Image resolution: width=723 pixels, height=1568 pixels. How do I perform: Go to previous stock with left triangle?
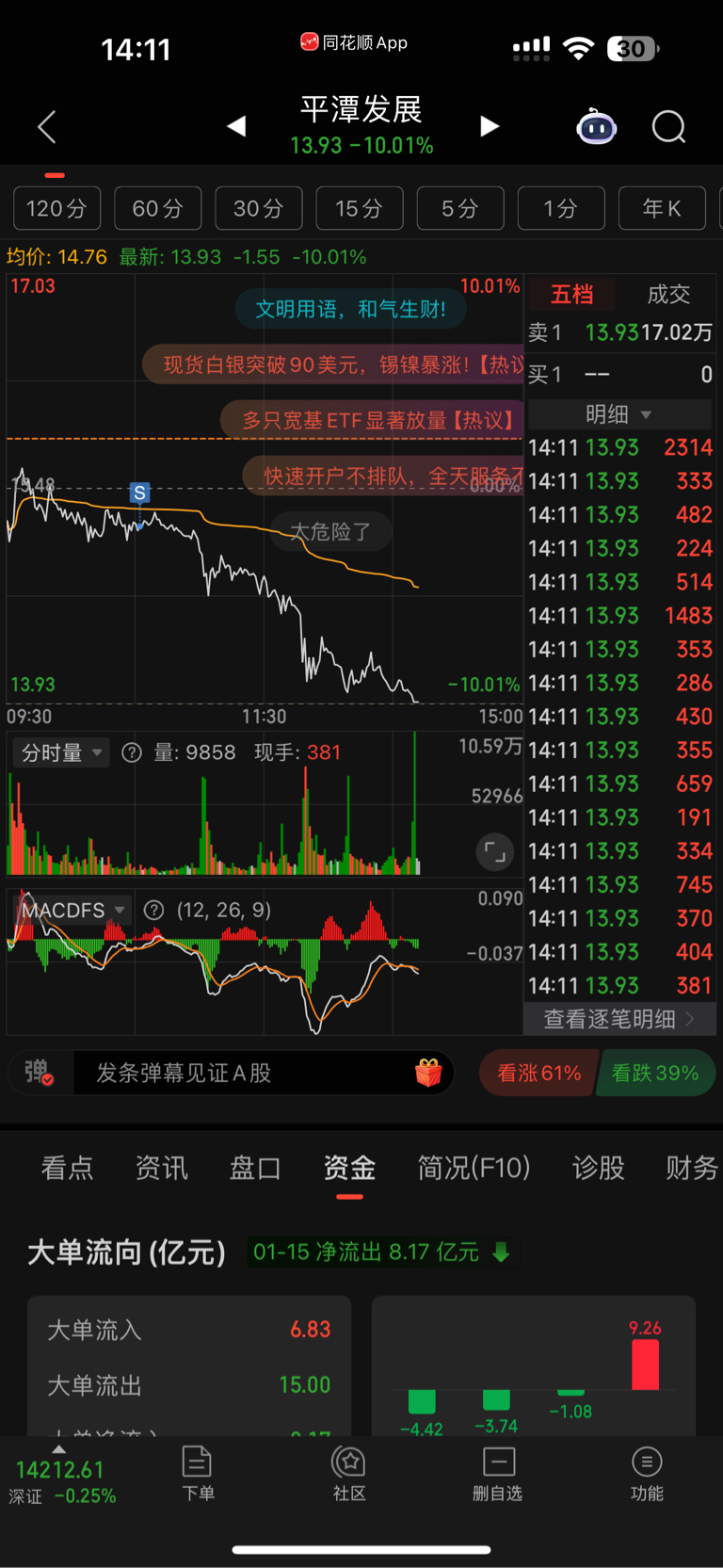[x=236, y=126]
